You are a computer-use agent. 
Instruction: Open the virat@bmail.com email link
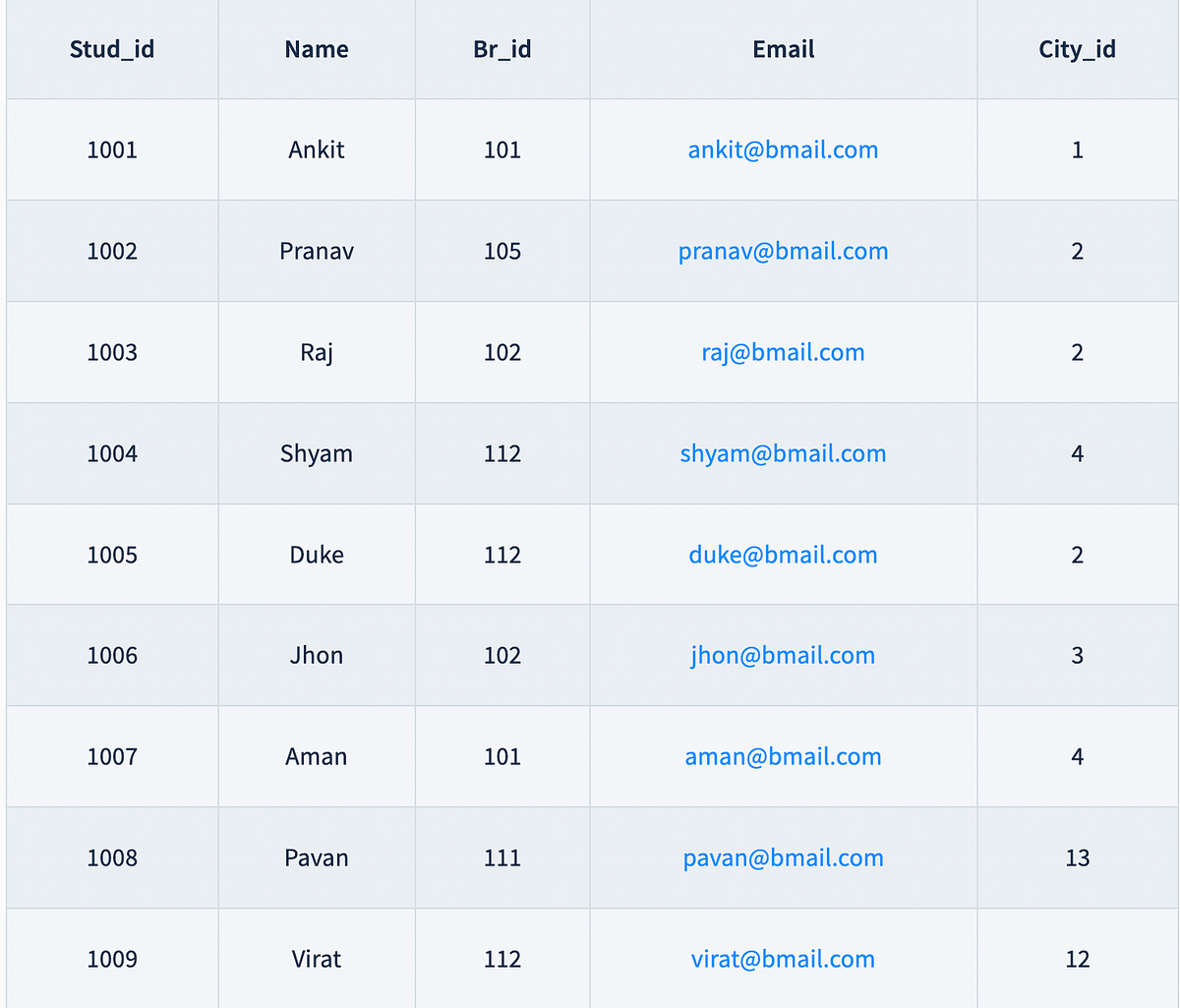783,959
